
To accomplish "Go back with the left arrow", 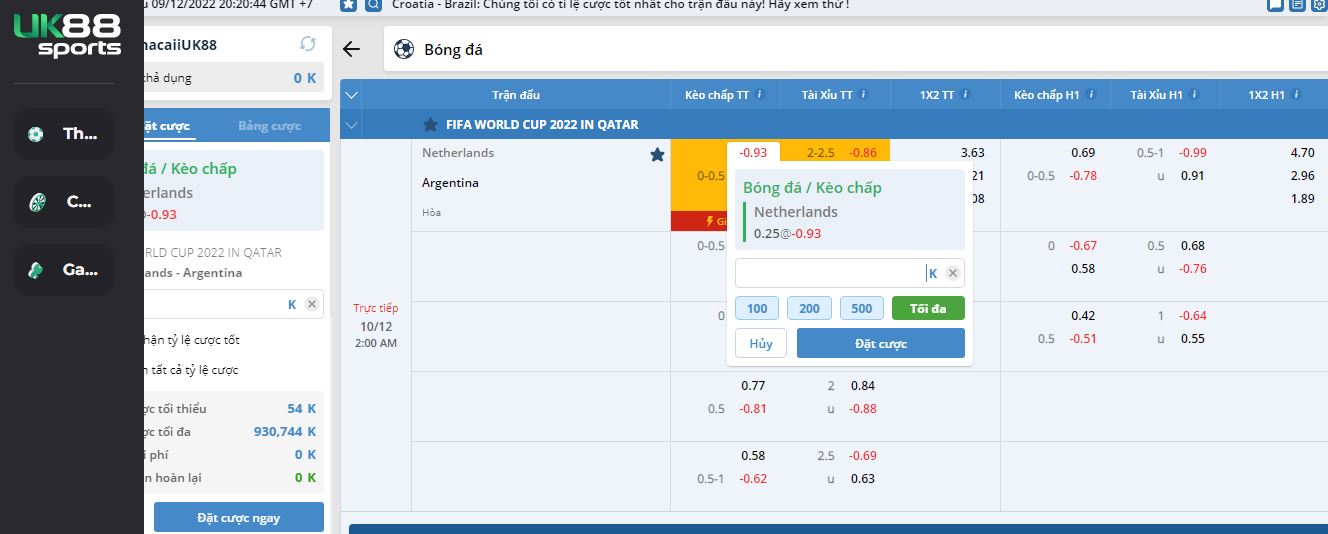I will coord(351,49).
